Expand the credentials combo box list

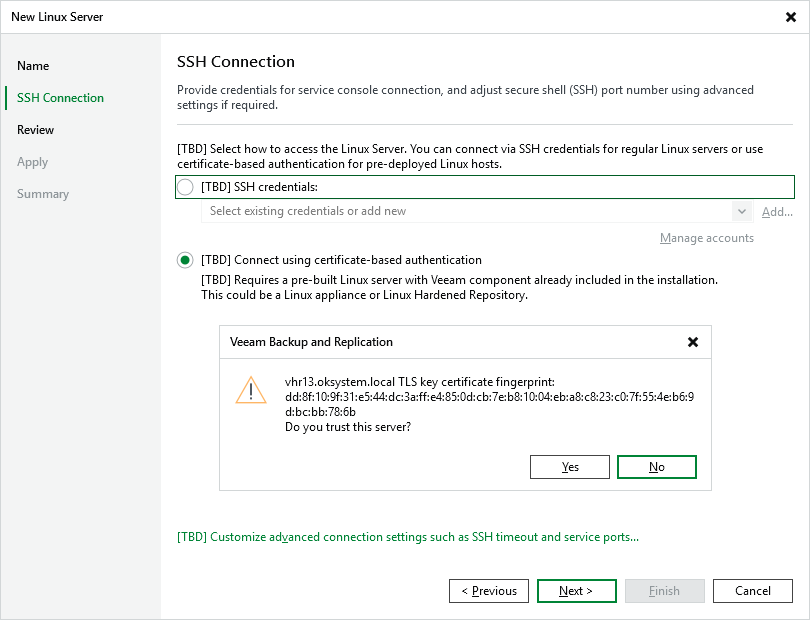pos(741,211)
